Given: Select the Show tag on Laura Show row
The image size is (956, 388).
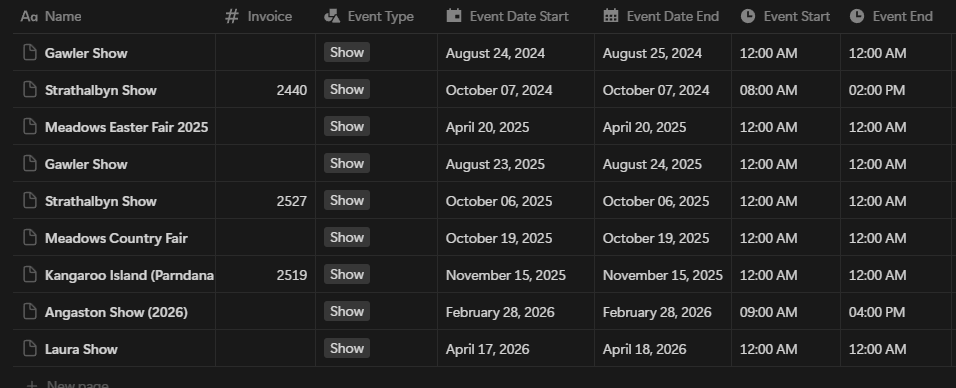Looking at the screenshot, I should (x=347, y=348).
